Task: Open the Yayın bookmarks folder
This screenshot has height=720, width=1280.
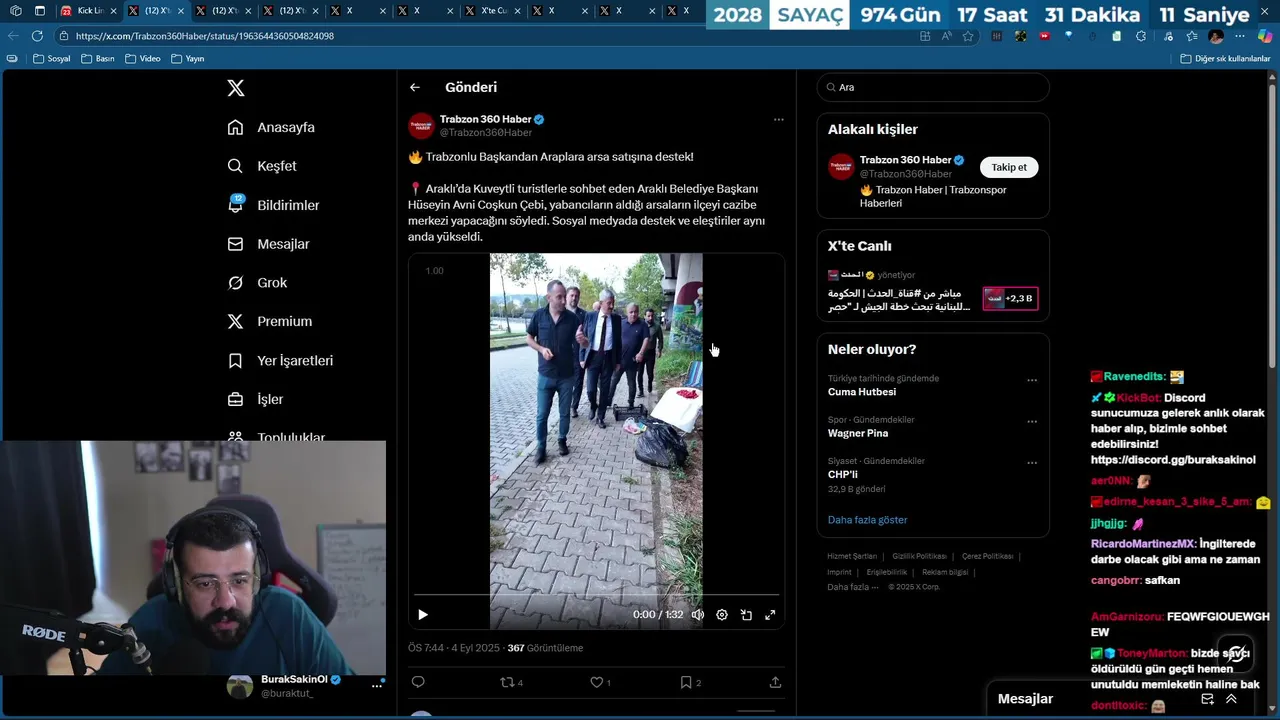Action: point(188,58)
